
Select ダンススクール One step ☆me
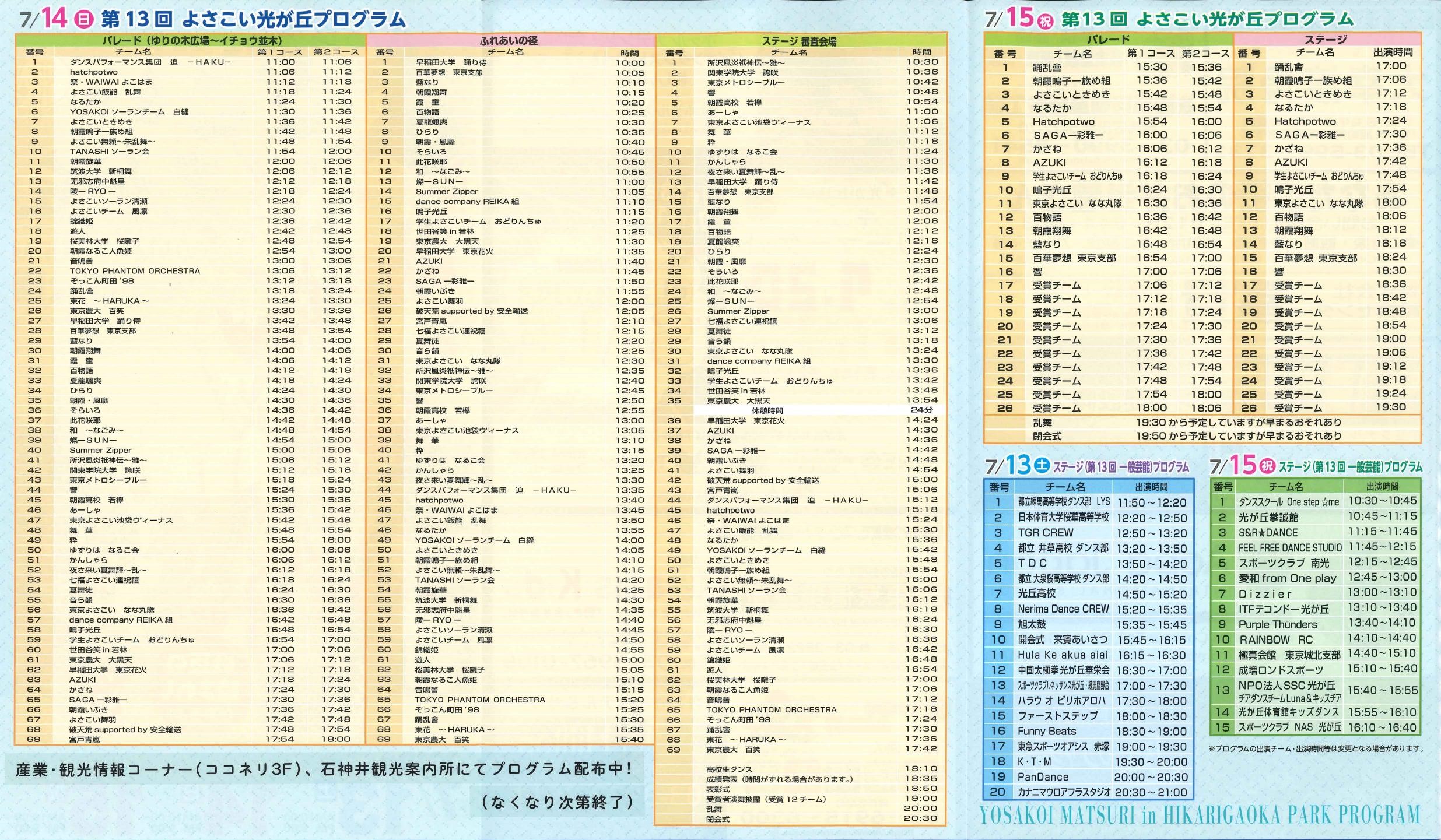pyautogui.click(x=1289, y=502)
